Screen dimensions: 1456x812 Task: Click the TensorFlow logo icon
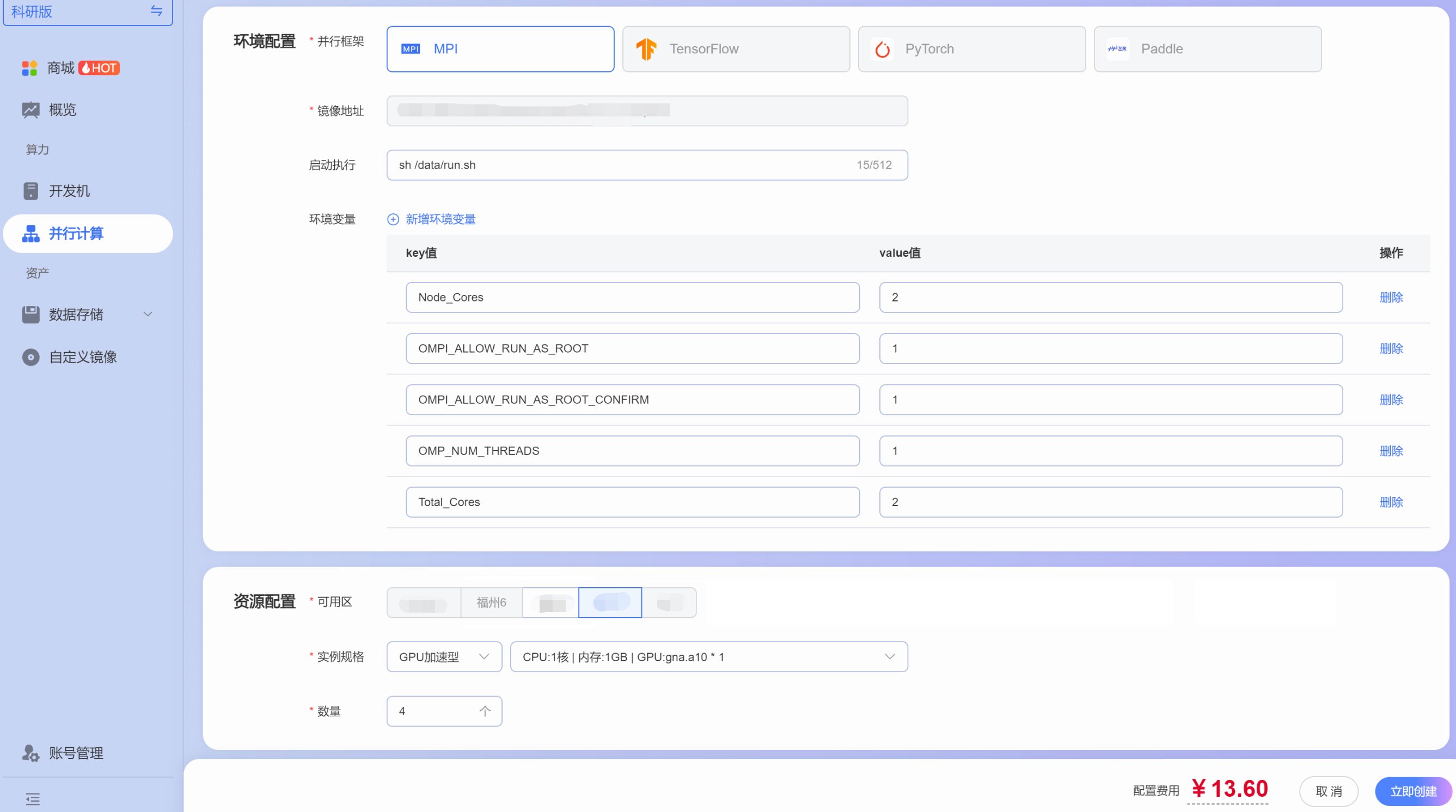646,49
